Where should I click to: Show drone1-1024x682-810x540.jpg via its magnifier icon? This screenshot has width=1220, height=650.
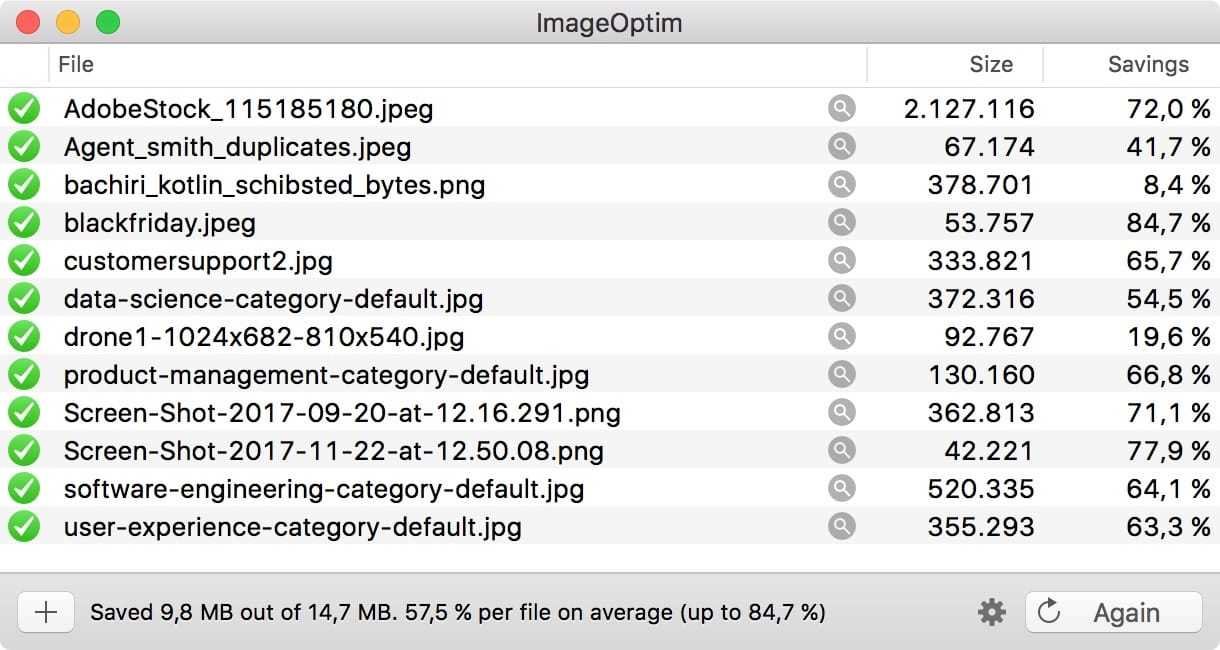point(842,336)
